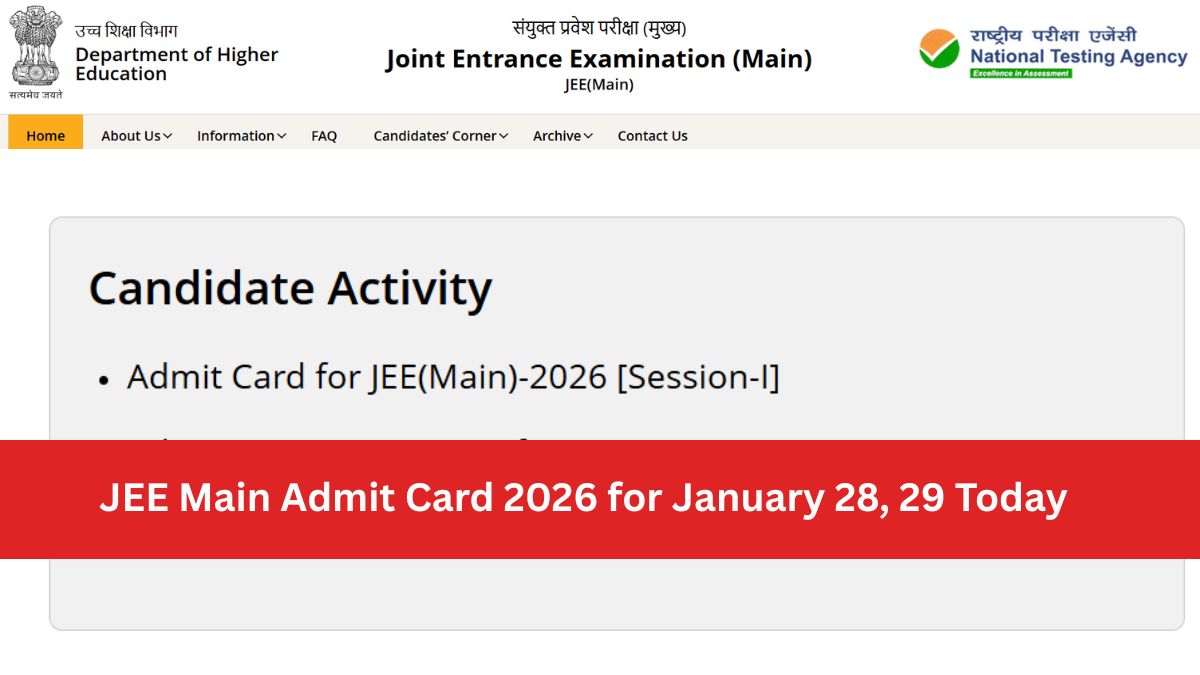Click the National Testing Agency logo
The width and height of the screenshot is (1200, 675).
tap(1053, 50)
